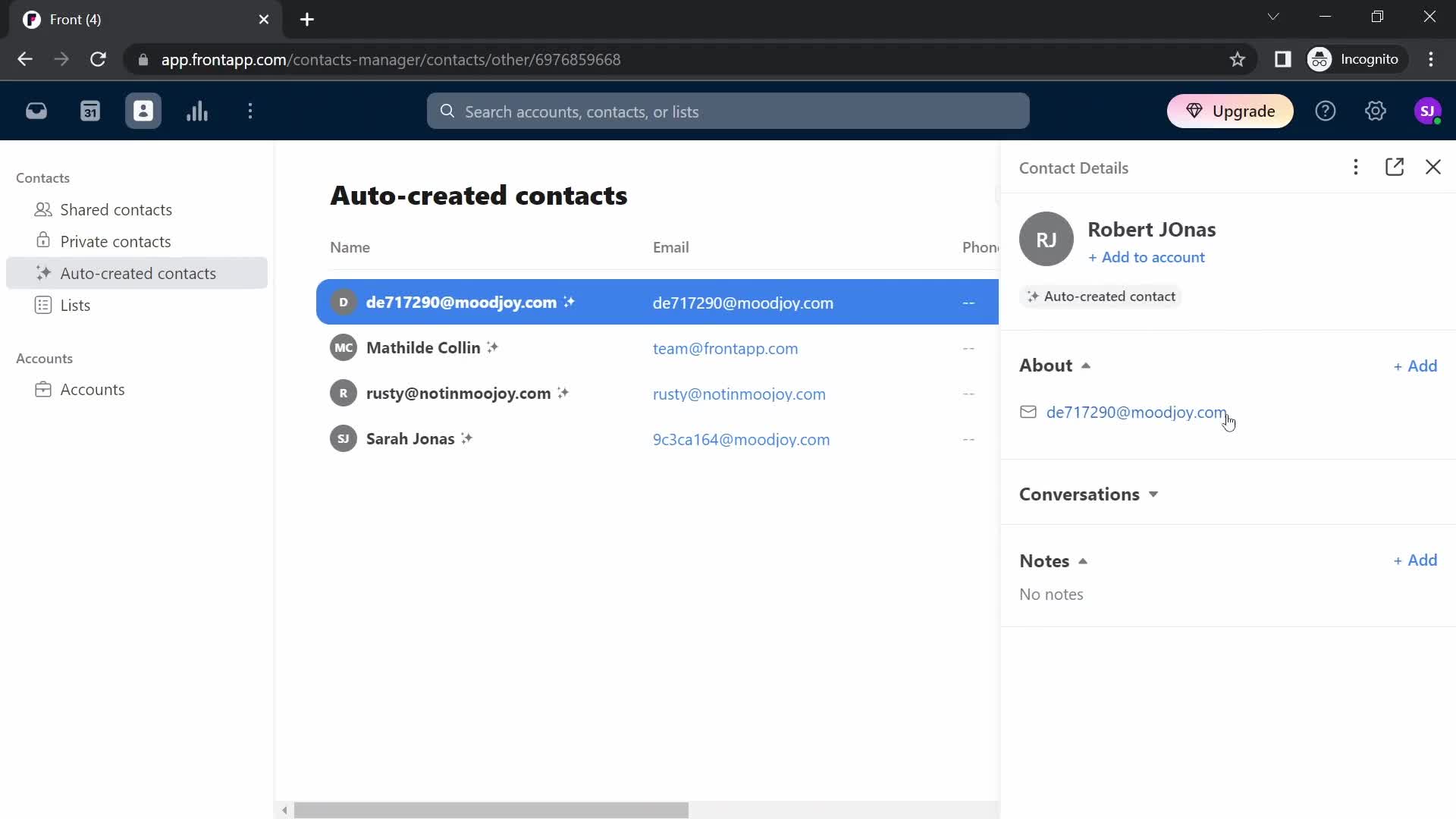The height and width of the screenshot is (819, 1456).
Task: Open Chrome menu three dots
Action: [1431, 59]
